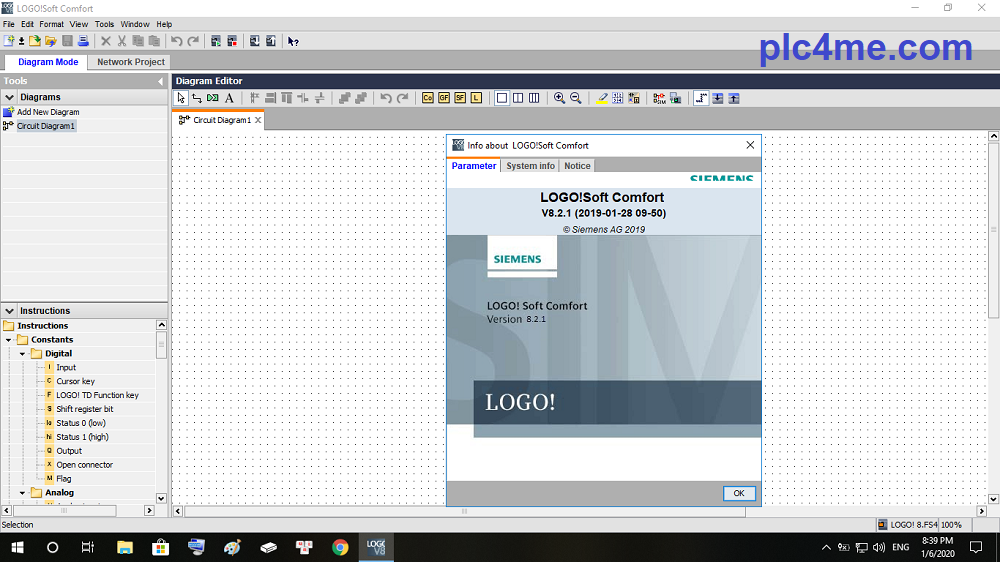Collapse the Instructions panel chevron

[9, 311]
